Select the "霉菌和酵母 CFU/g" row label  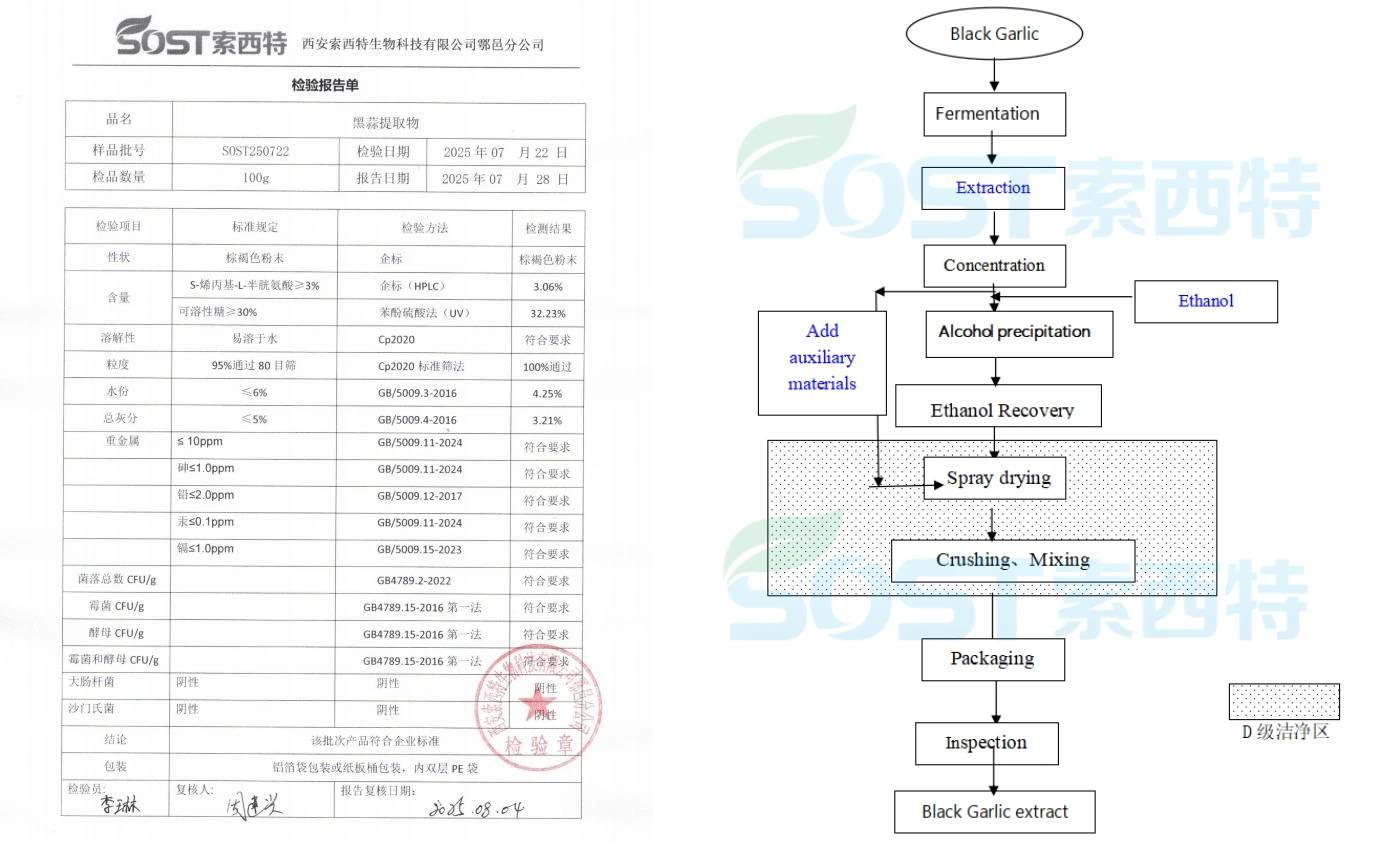click(113, 660)
